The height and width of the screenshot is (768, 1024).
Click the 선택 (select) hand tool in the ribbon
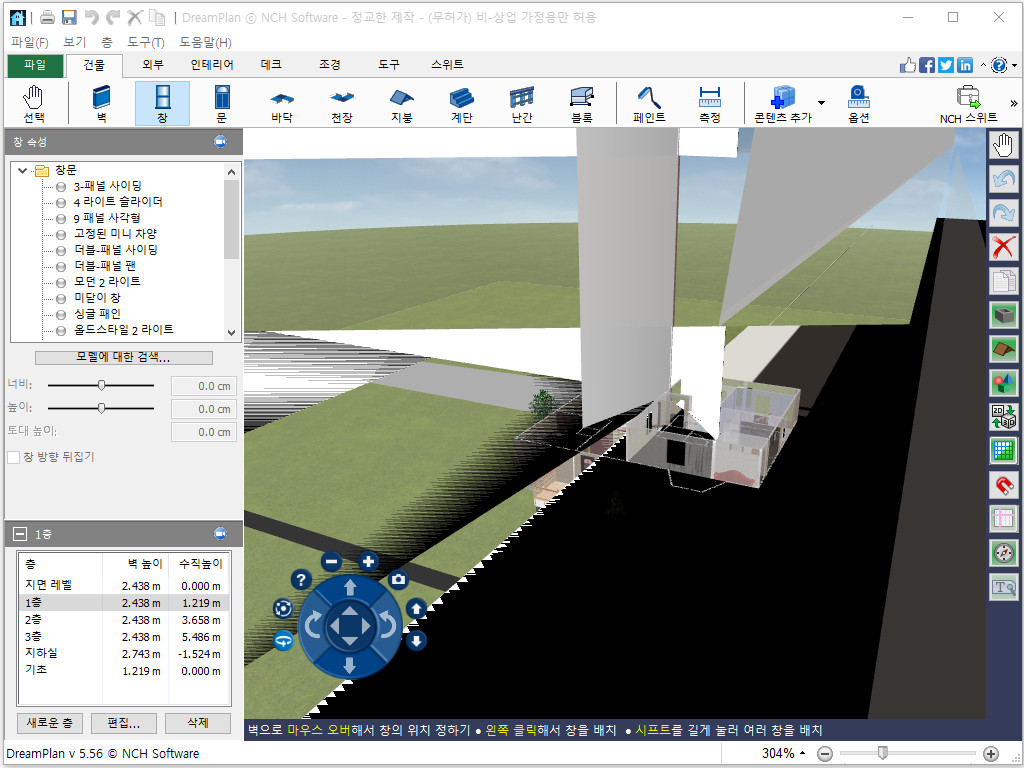34,104
